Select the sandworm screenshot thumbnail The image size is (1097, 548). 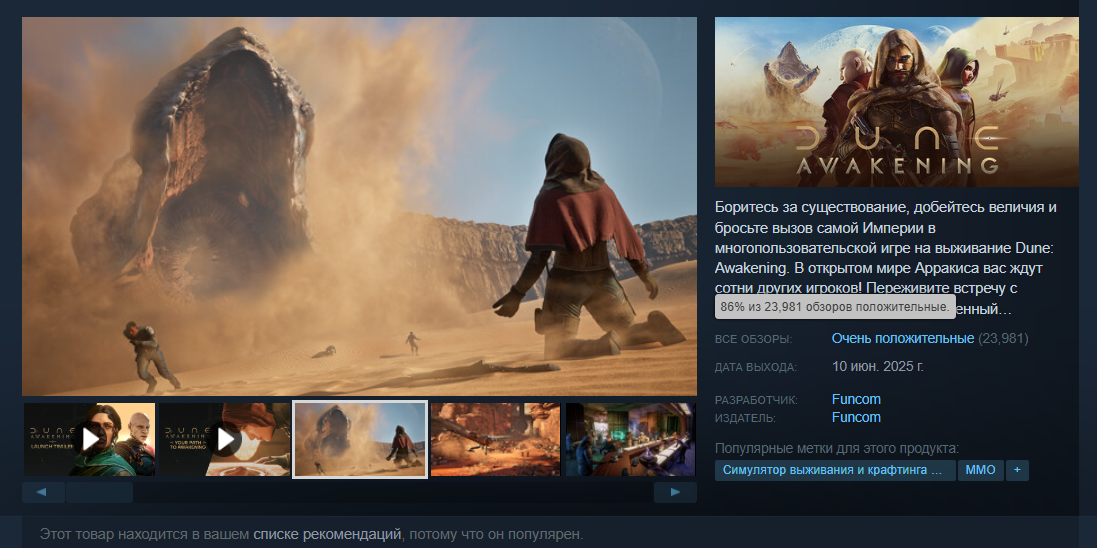tap(360, 440)
